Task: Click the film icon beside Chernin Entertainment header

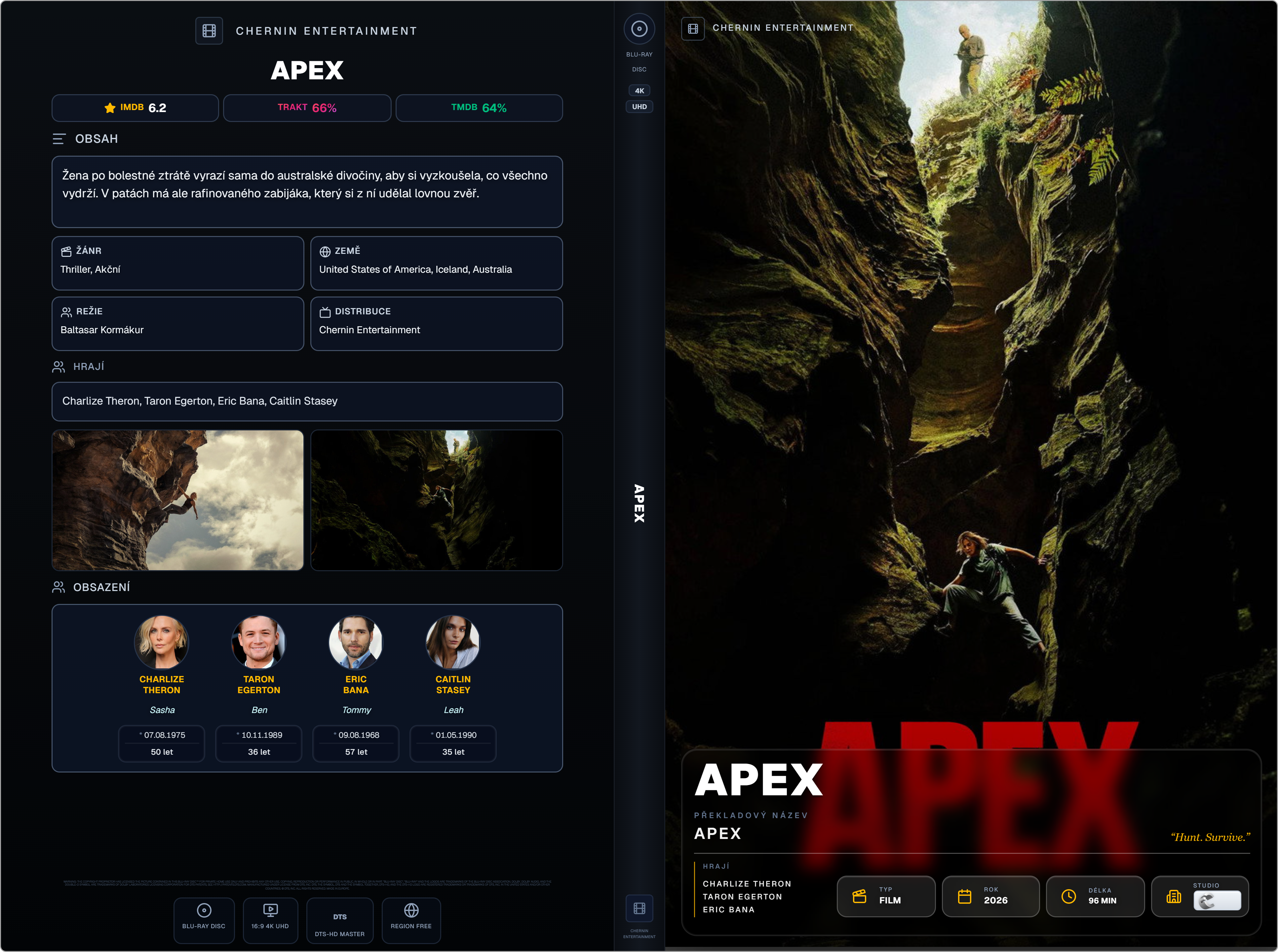Action: (x=209, y=30)
